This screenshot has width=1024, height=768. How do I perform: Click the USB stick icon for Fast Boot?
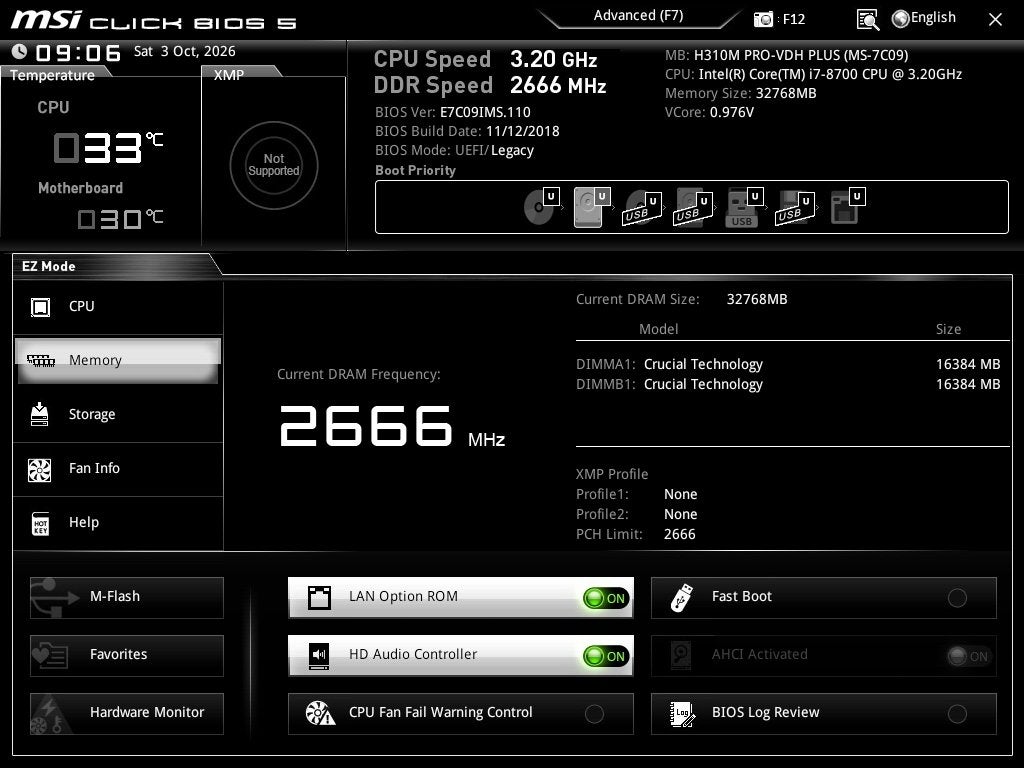click(x=681, y=598)
